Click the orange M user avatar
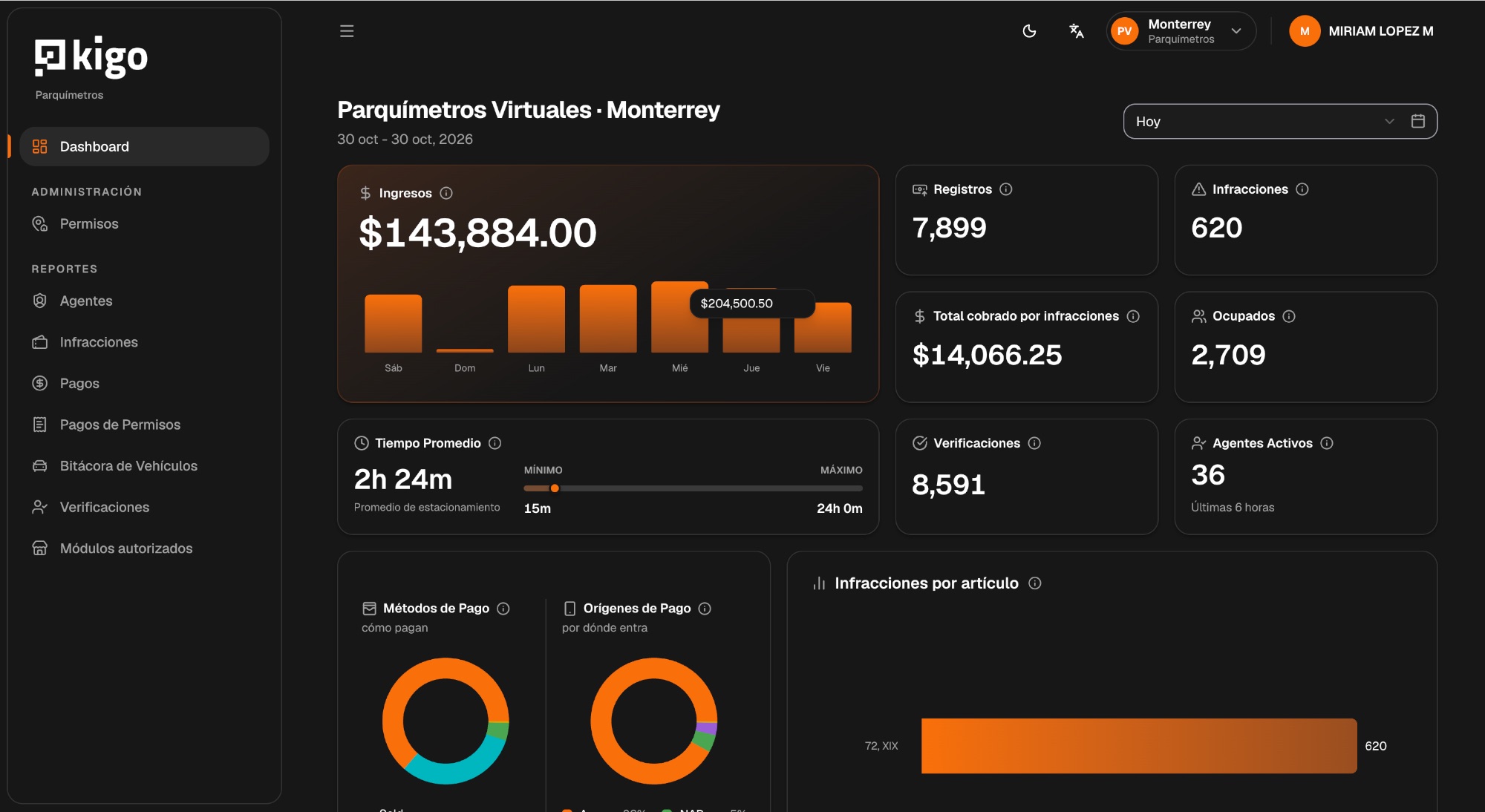Image resolution: width=1485 pixels, height=812 pixels. 1305,31
